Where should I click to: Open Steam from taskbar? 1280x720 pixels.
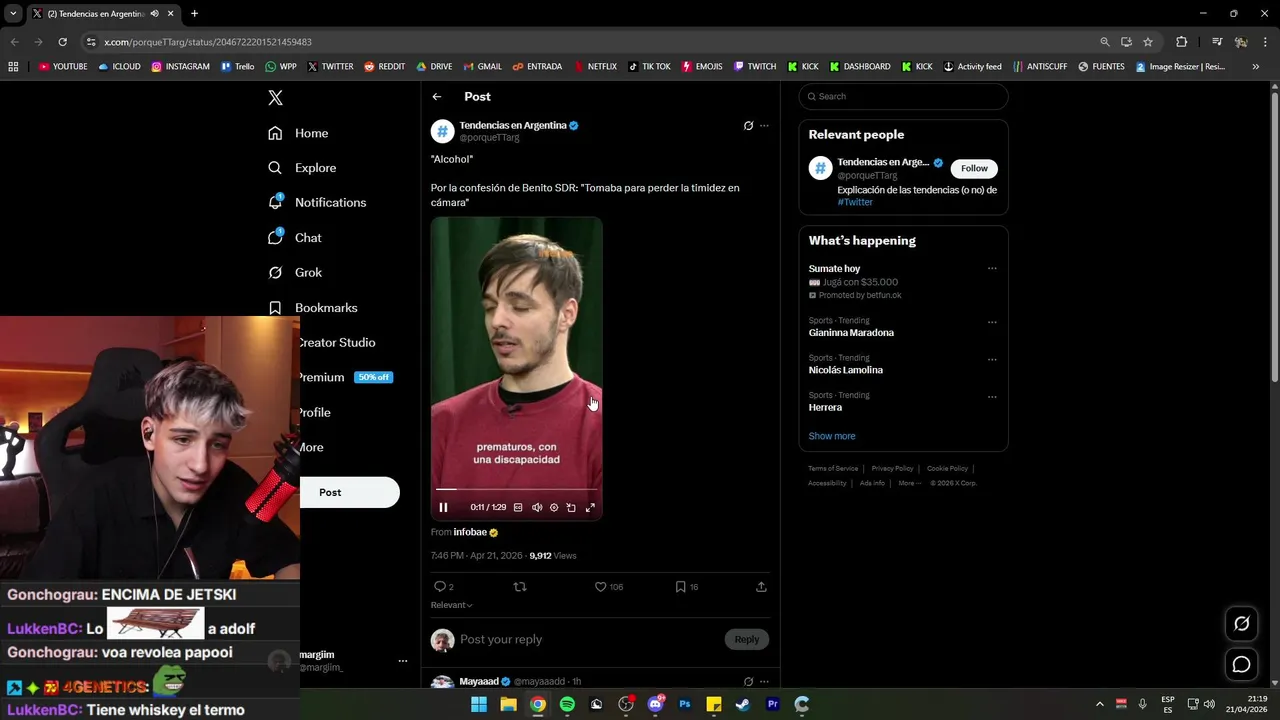pos(743,704)
